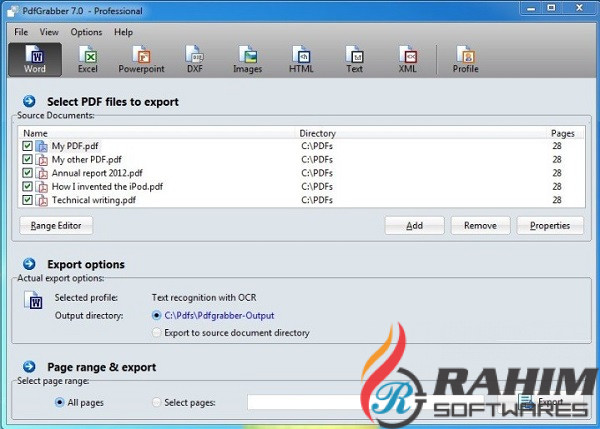Choose the Select pages radio option
This screenshot has width=600, height=429.
coord(156,402)
